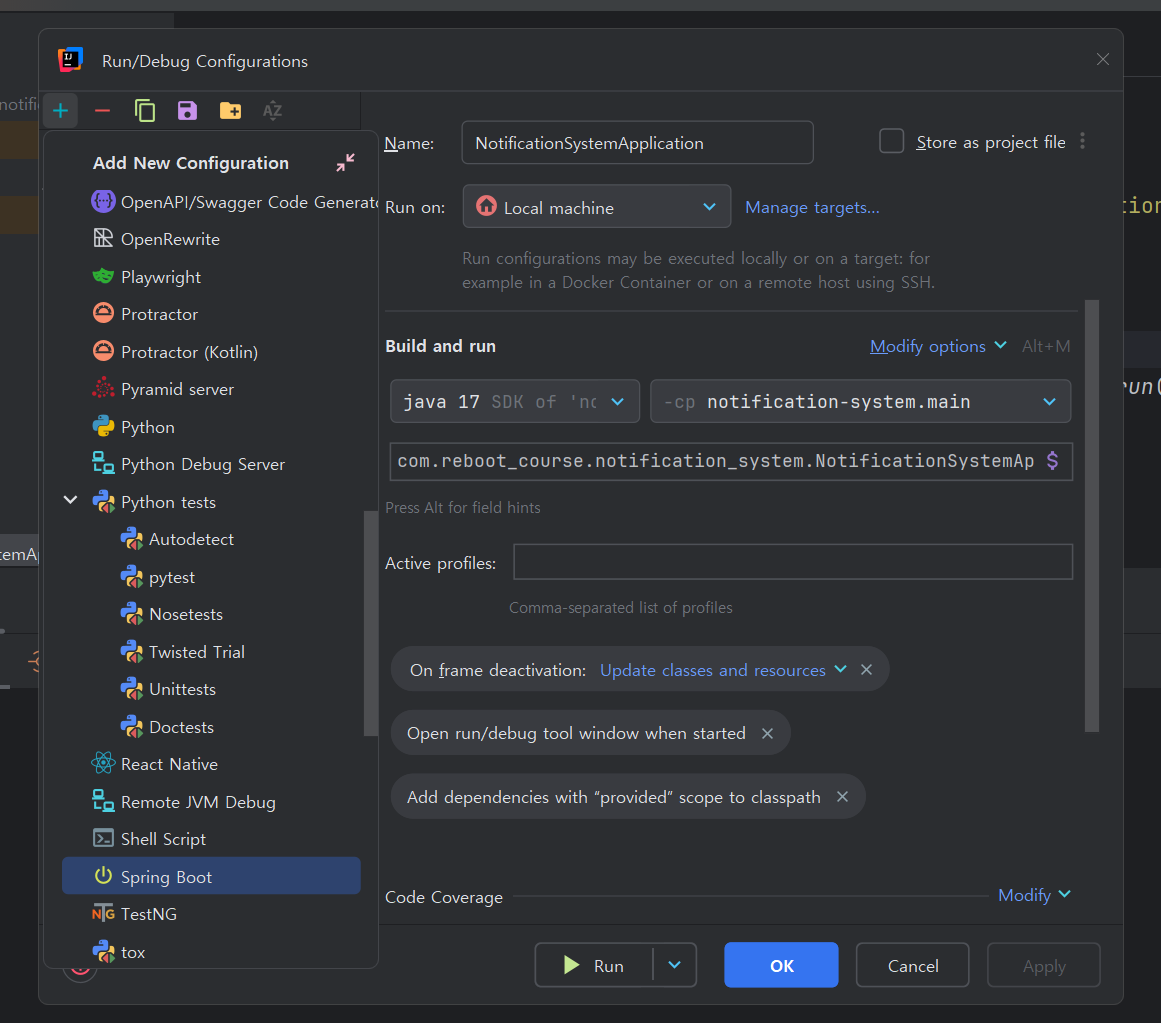Screen dimensions: 1161x1023
Task: Click the Add New Configuration plus icon
Action: pos(61,111)
